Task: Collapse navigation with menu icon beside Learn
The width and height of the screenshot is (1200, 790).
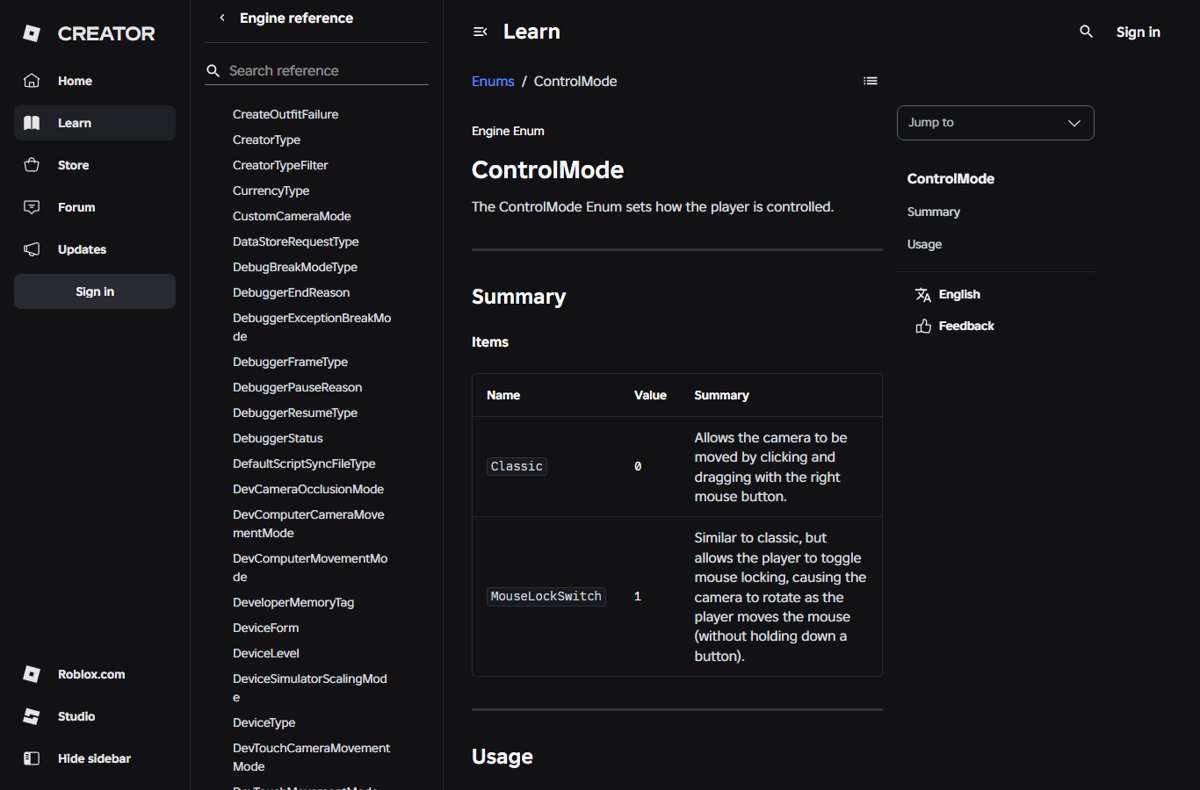Action: 480,32
